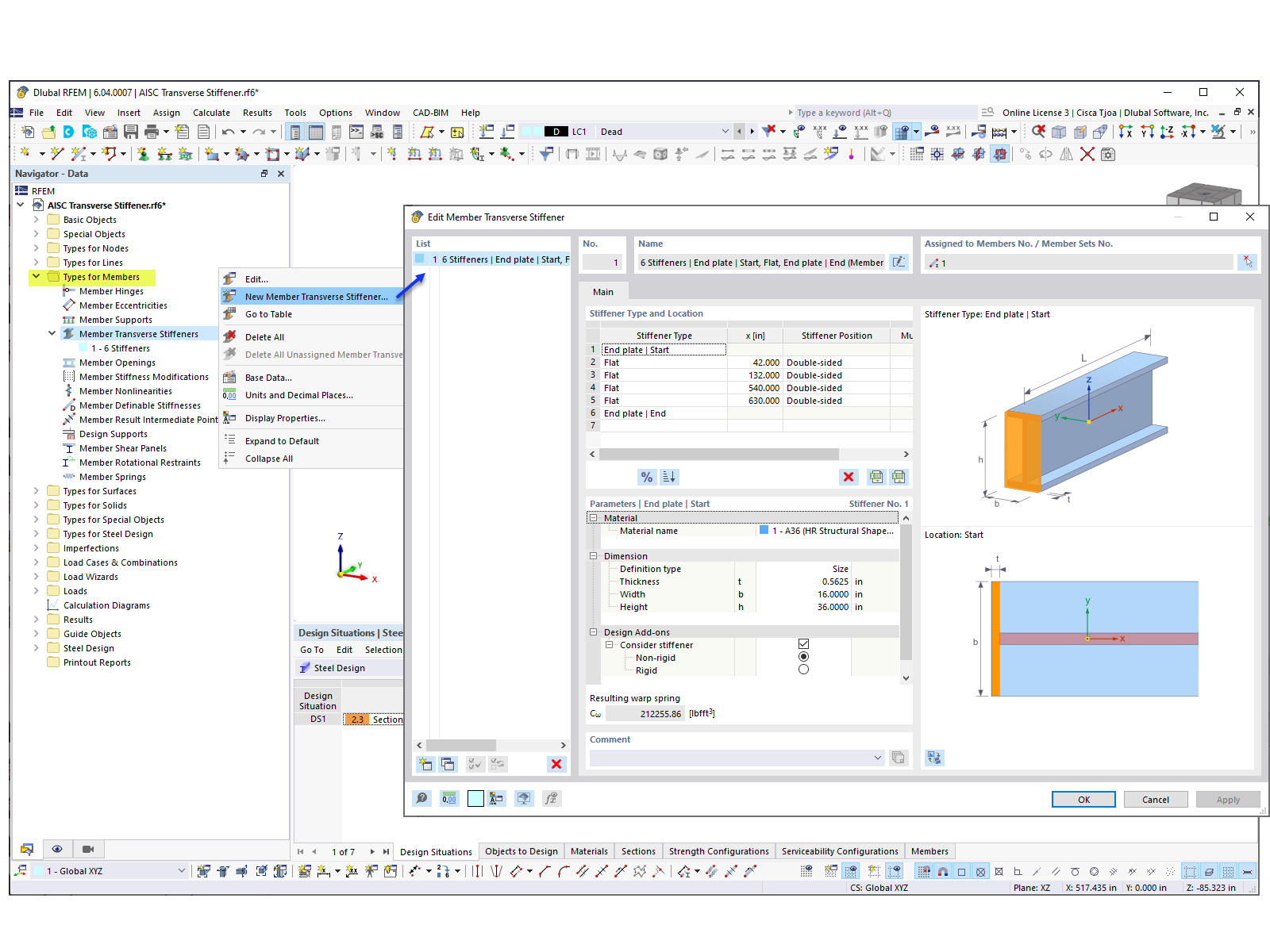Delete stiffener row using red X icon
The image size is (1270, 952).
click(x=849, y=477)
